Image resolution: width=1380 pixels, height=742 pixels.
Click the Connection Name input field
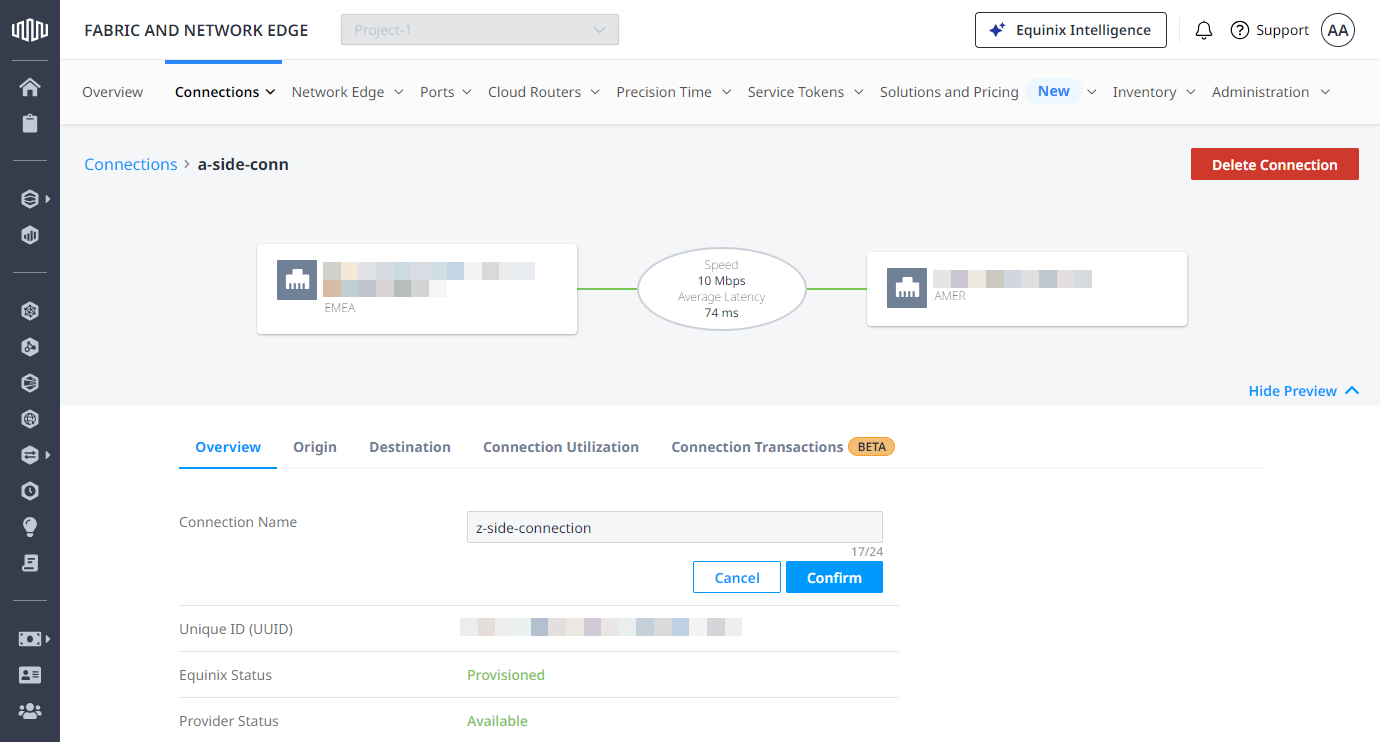pos(675,527)
